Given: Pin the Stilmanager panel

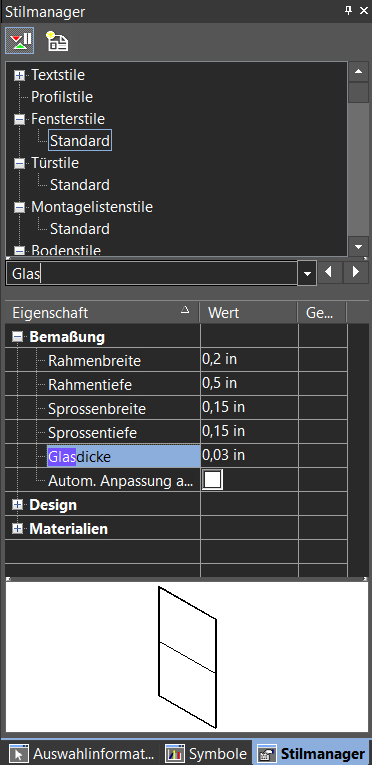Looking at the screenshot, I should click(348, 11).
